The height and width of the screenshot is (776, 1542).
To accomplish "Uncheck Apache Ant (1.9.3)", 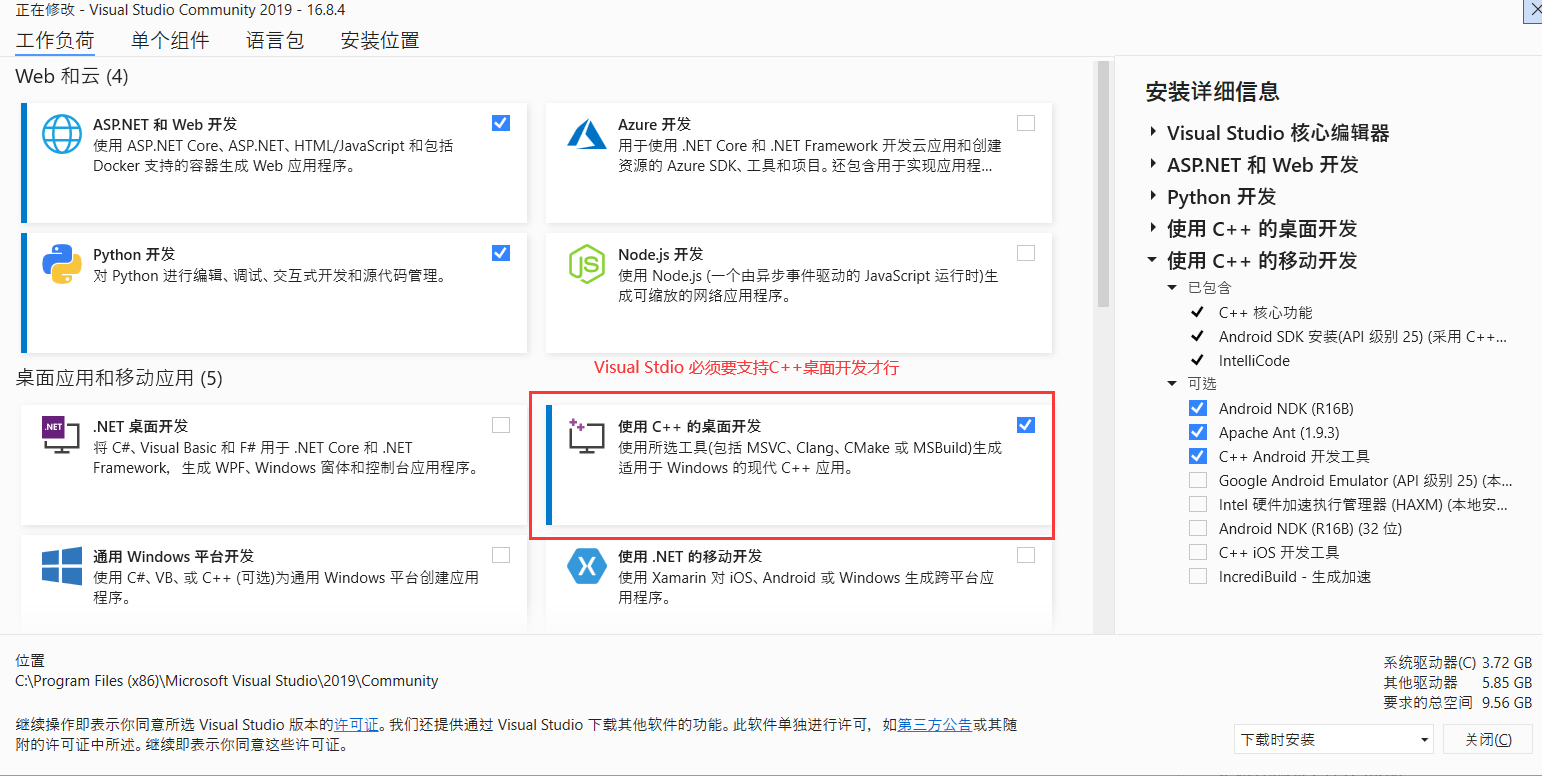I will pyautogui.click(x=1197, y=432).
